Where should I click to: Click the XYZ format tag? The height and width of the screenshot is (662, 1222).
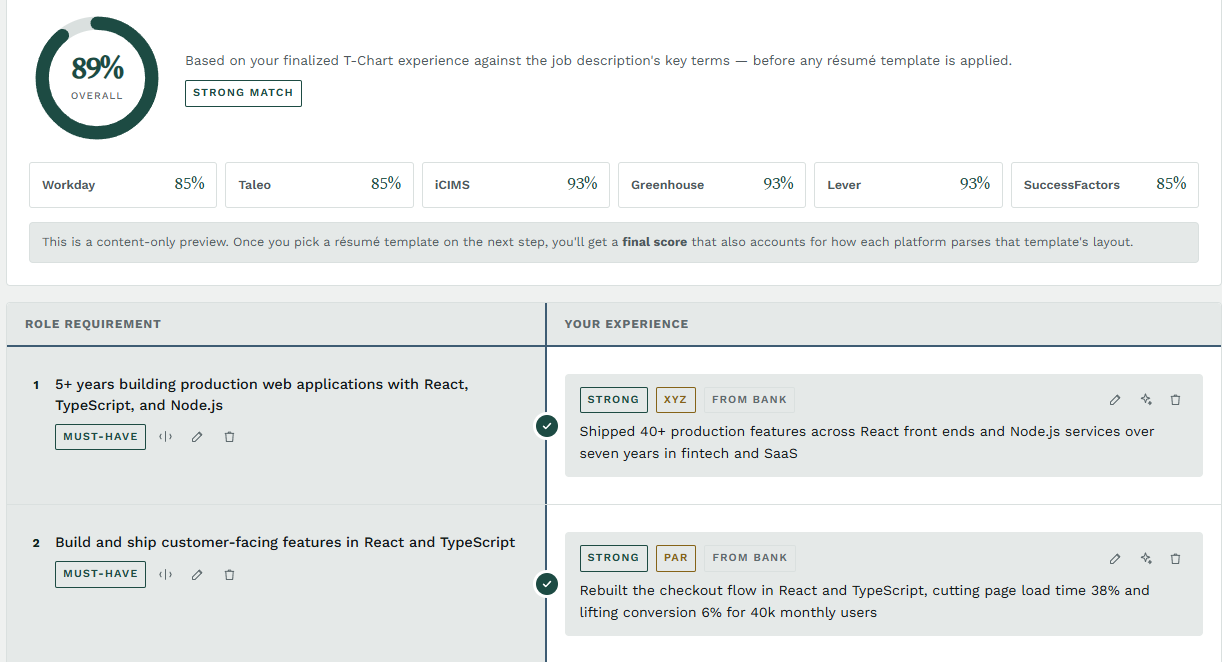[x=675, y=400]
